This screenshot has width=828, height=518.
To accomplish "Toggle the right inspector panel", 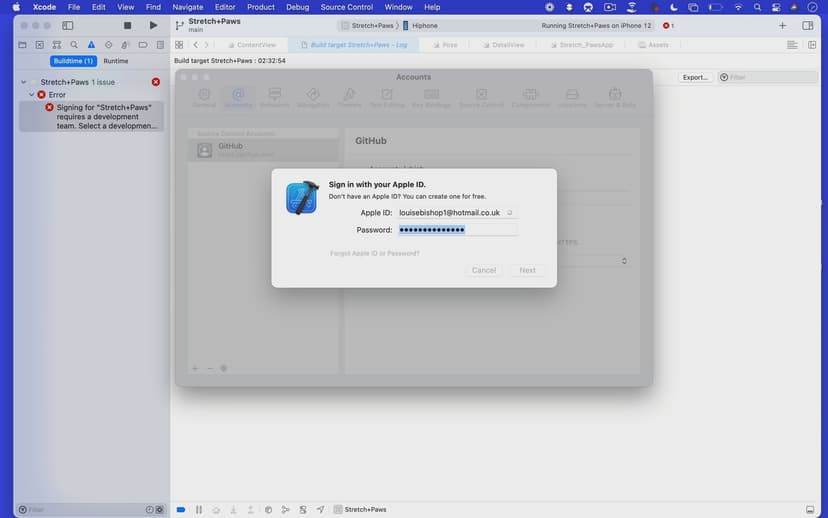I will (807, 25).
